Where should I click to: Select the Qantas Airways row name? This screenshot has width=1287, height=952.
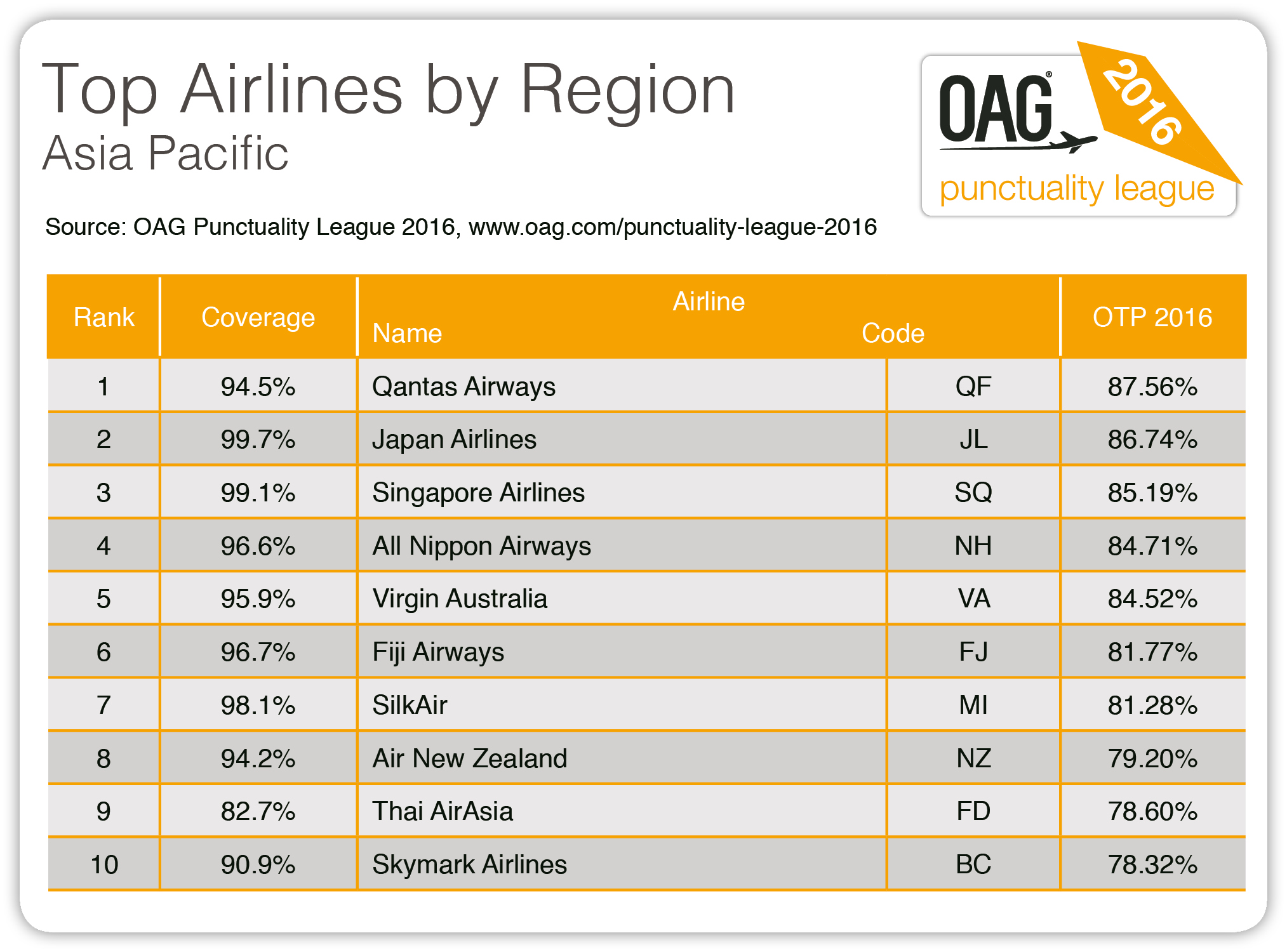tap(463, 387)
